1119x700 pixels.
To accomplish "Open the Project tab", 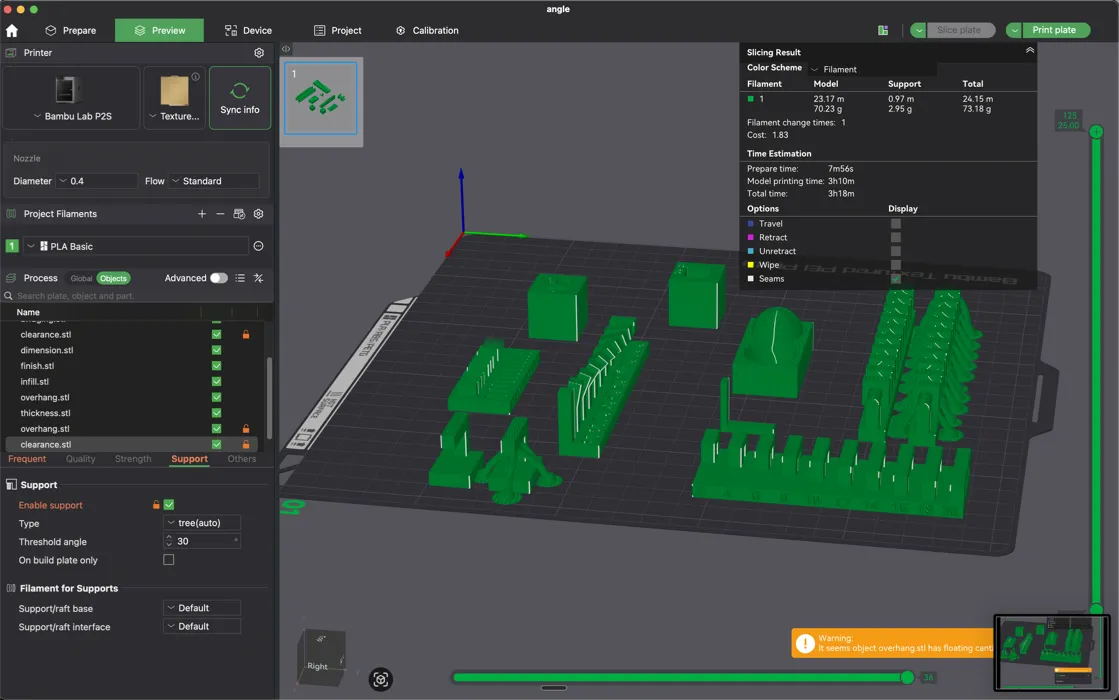I will 338,31.
